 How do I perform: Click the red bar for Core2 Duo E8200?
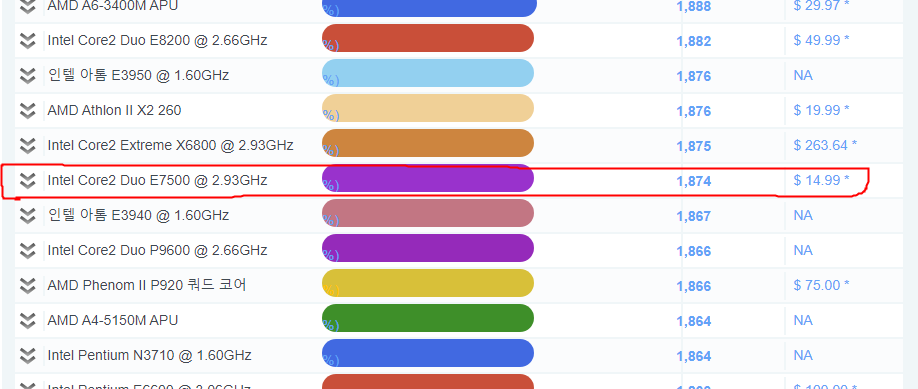point(428,38)
